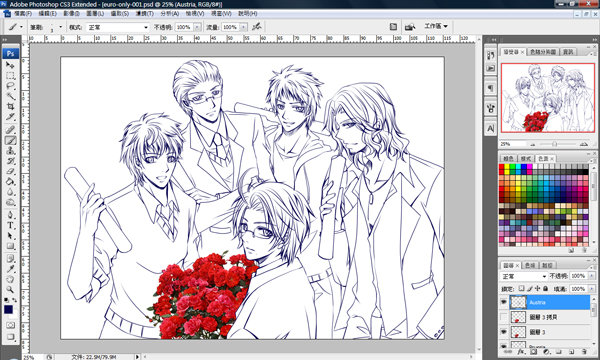Select the Paint Bucket tool
Screen dimensions: 600x360
click(x=10, y=182)
